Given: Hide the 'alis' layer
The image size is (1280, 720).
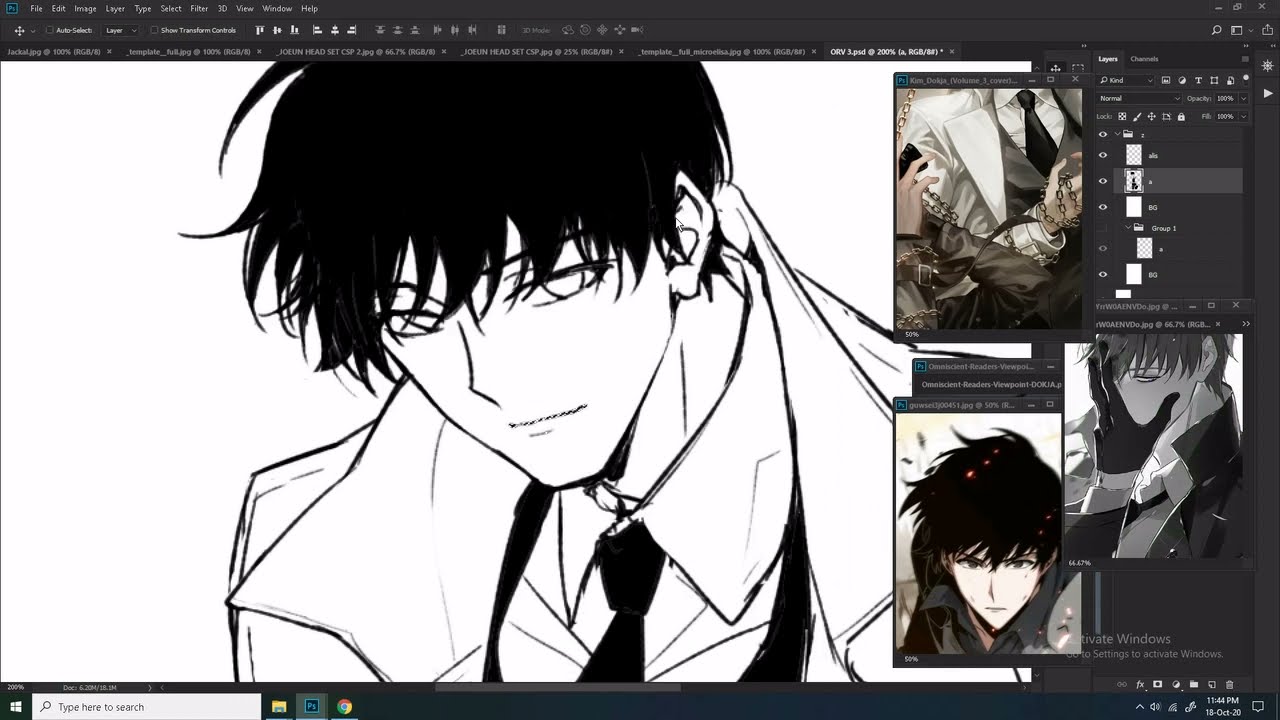Looking at the screenshot, I should 1103,155.
